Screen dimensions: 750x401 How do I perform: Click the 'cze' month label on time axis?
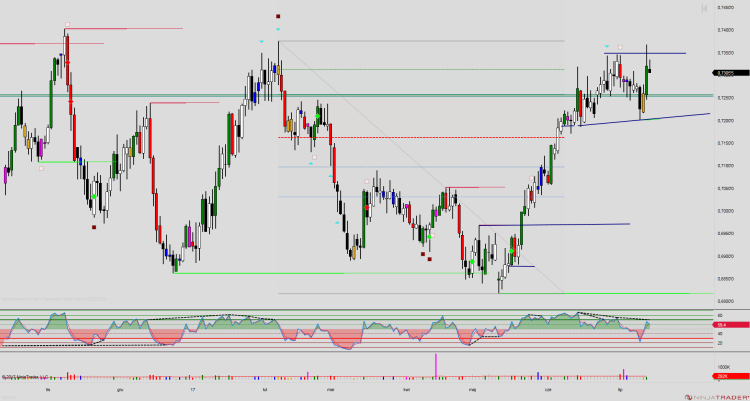click(548, 390)
